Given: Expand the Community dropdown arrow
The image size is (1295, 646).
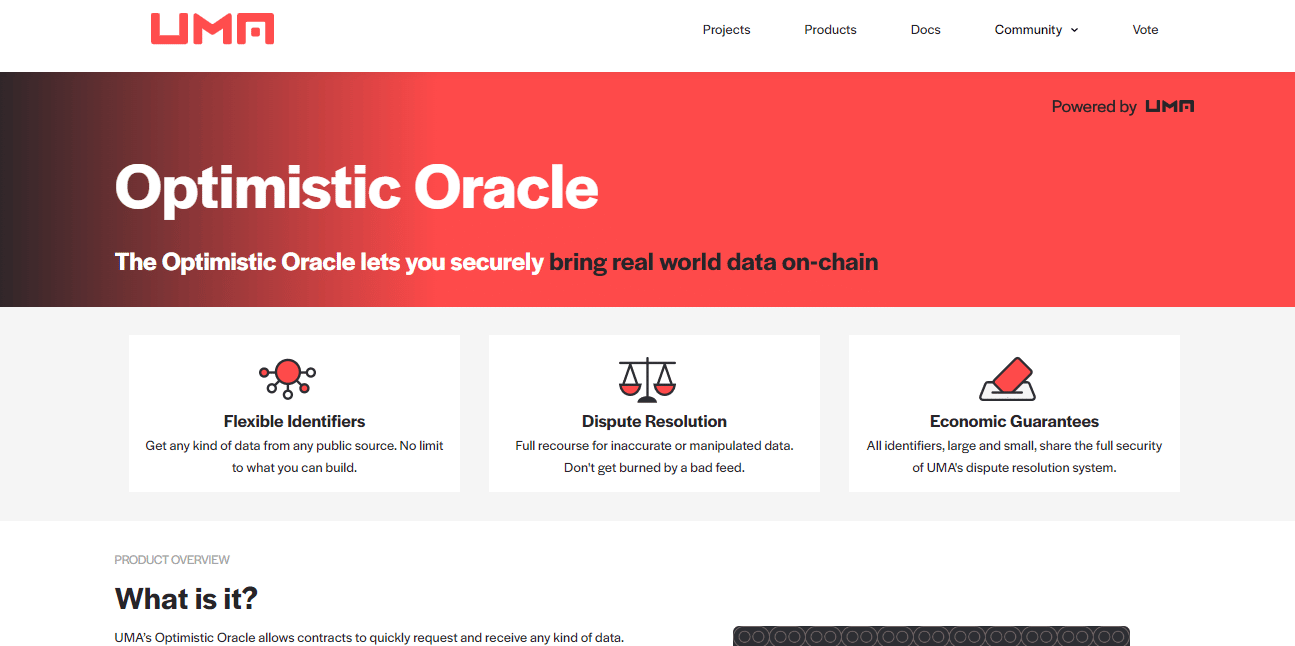Looking at the screenshot, I should coord(1075,30).
